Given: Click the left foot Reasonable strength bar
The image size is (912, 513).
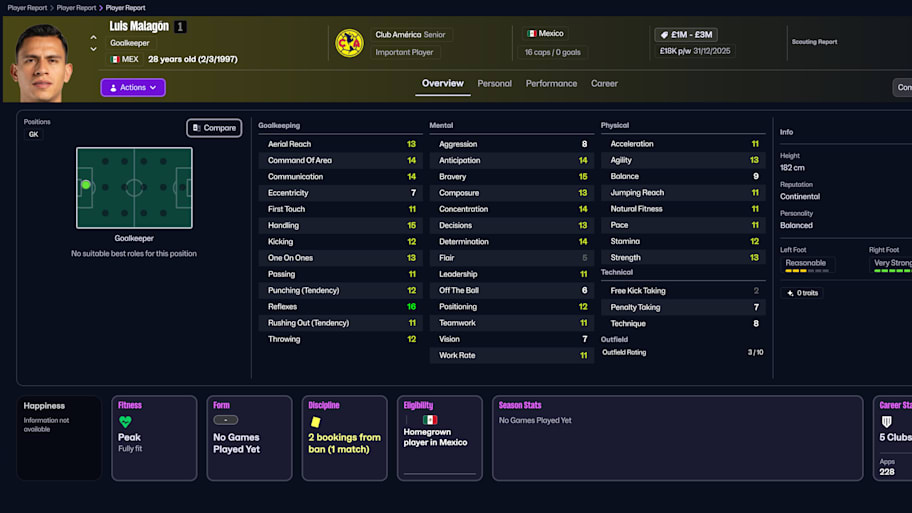Looking at the screenshot, I should (807, 271).
